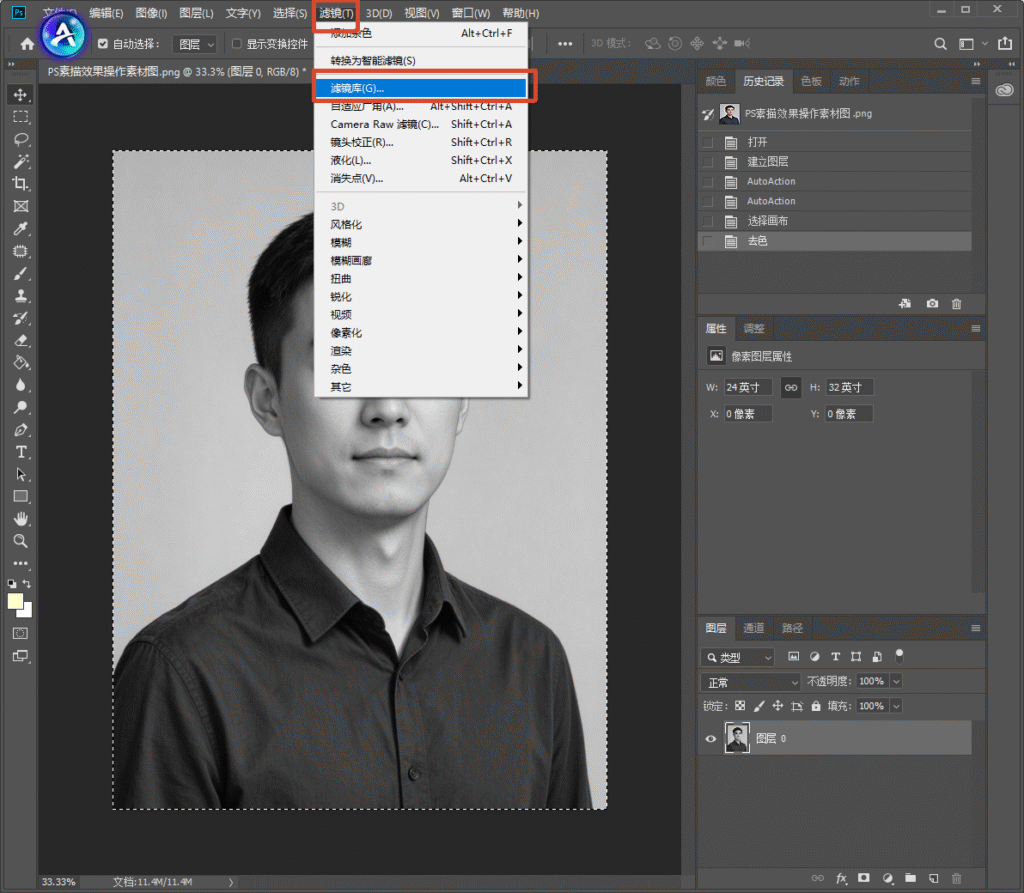Create new snapshot with camera icon
This screenshot has width=1024, height=893.
932,304
